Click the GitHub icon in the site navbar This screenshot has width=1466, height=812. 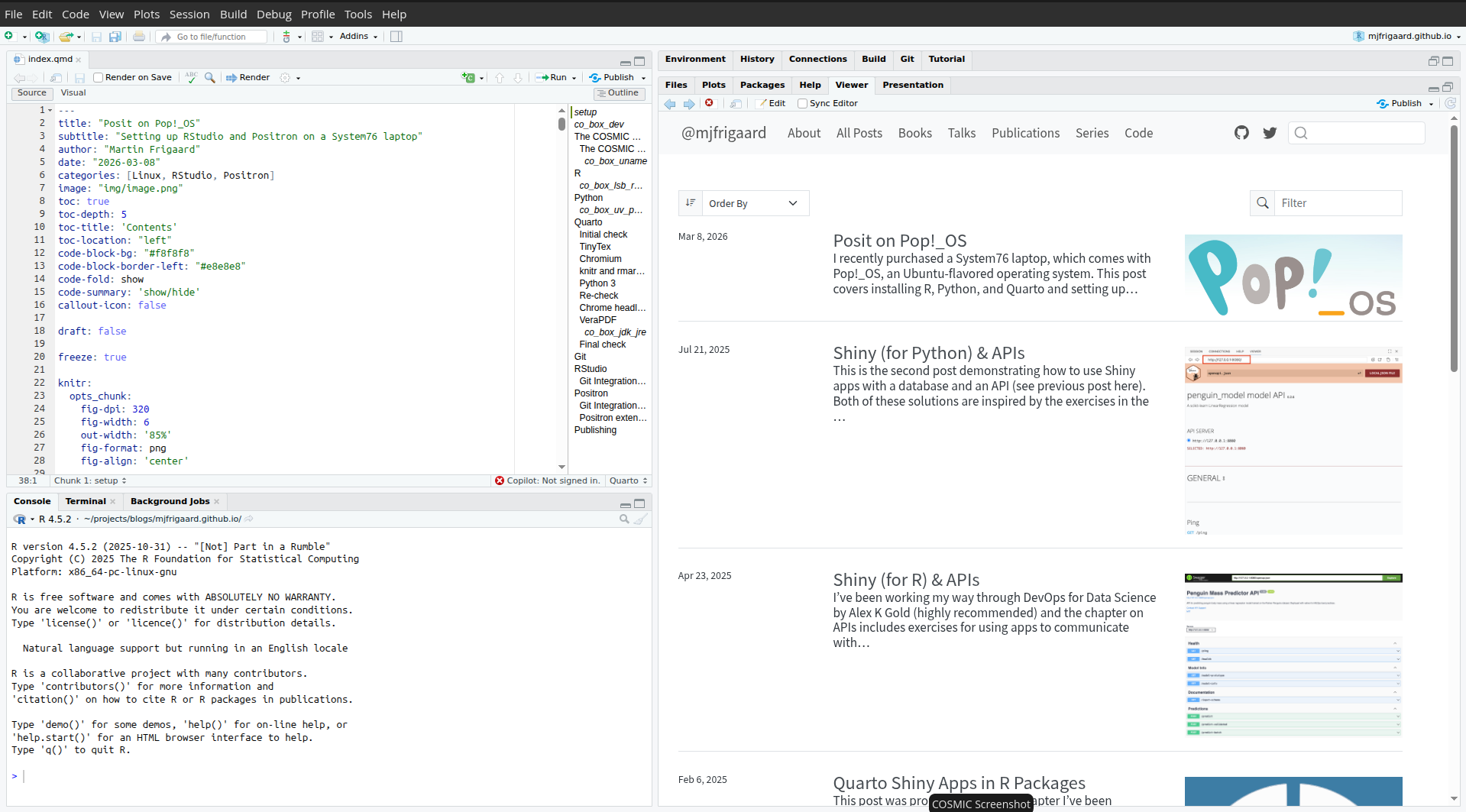tap(1241, 133)
